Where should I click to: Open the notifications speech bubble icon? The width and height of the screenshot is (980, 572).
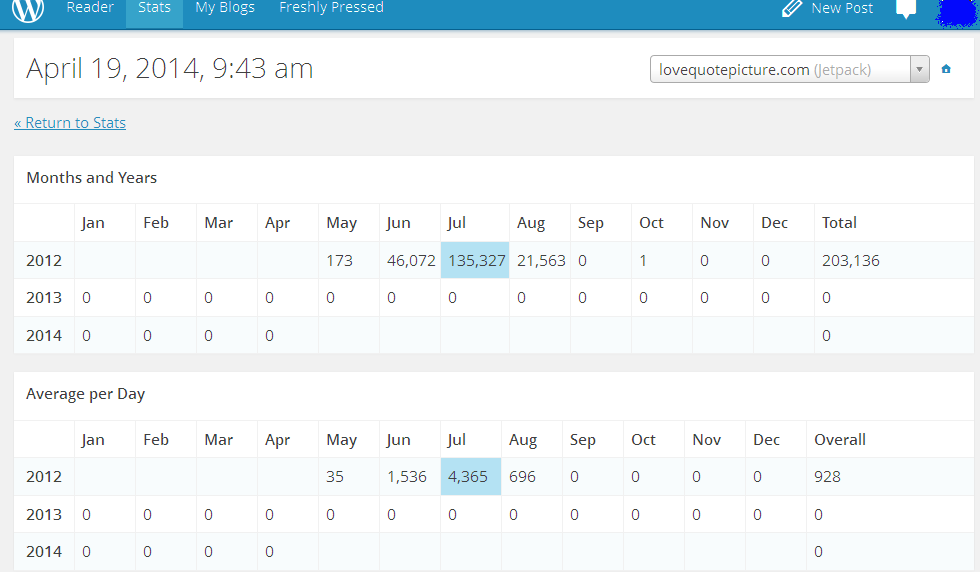(x=906, y=9)
